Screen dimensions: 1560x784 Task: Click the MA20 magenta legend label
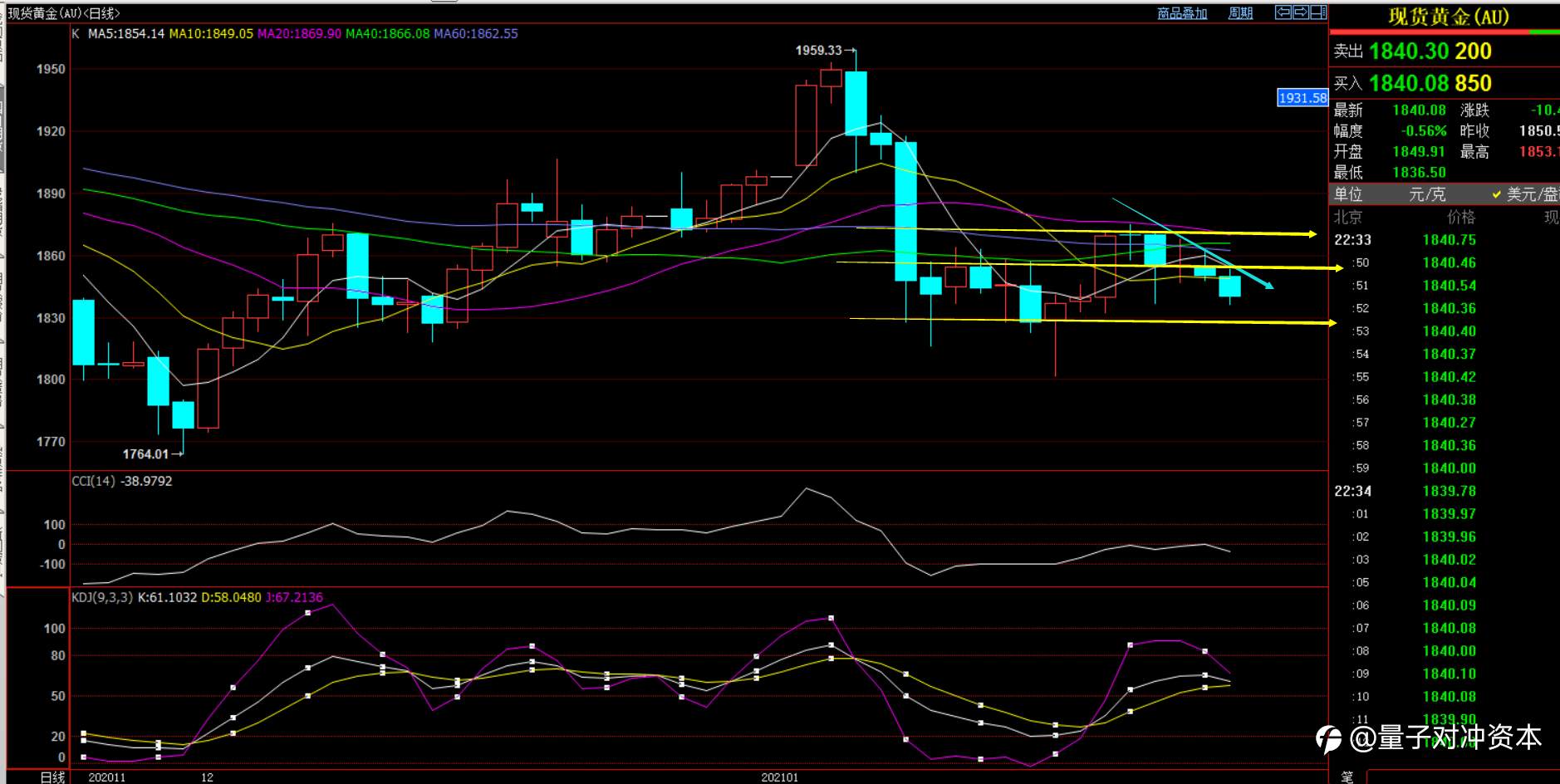pyautogui.click(x=299, y=34)
